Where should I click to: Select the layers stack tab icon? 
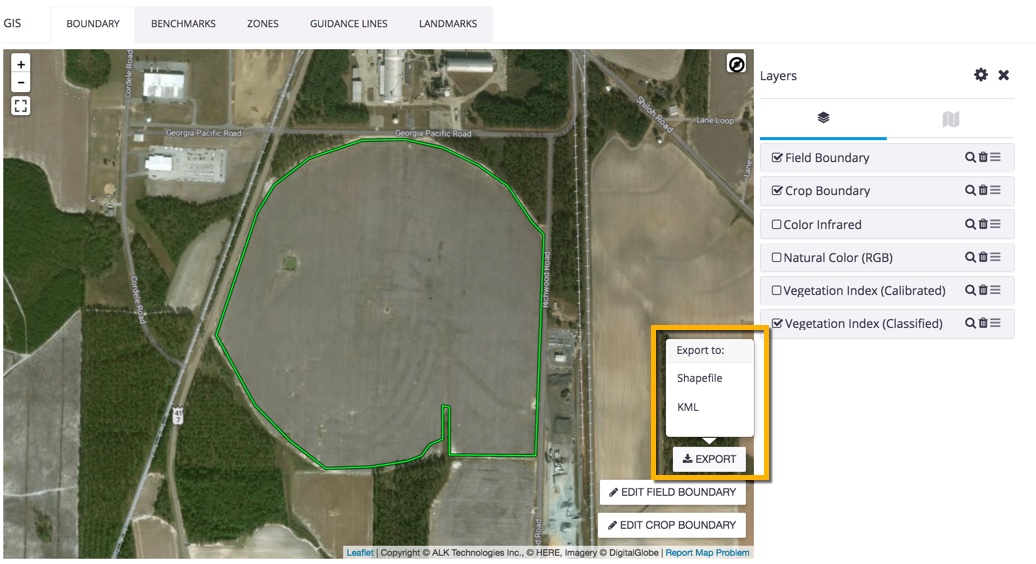(x=823, y=118)
